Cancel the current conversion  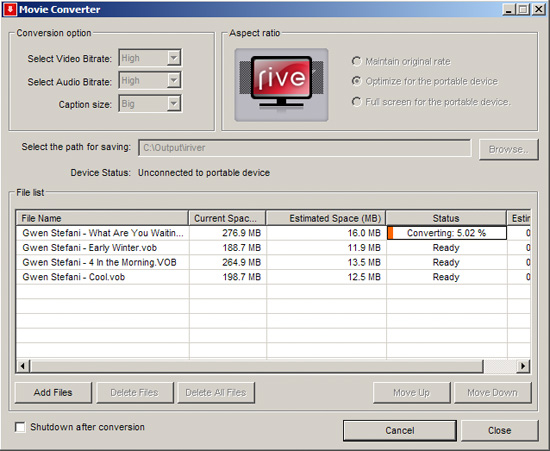tap(400, 430)
